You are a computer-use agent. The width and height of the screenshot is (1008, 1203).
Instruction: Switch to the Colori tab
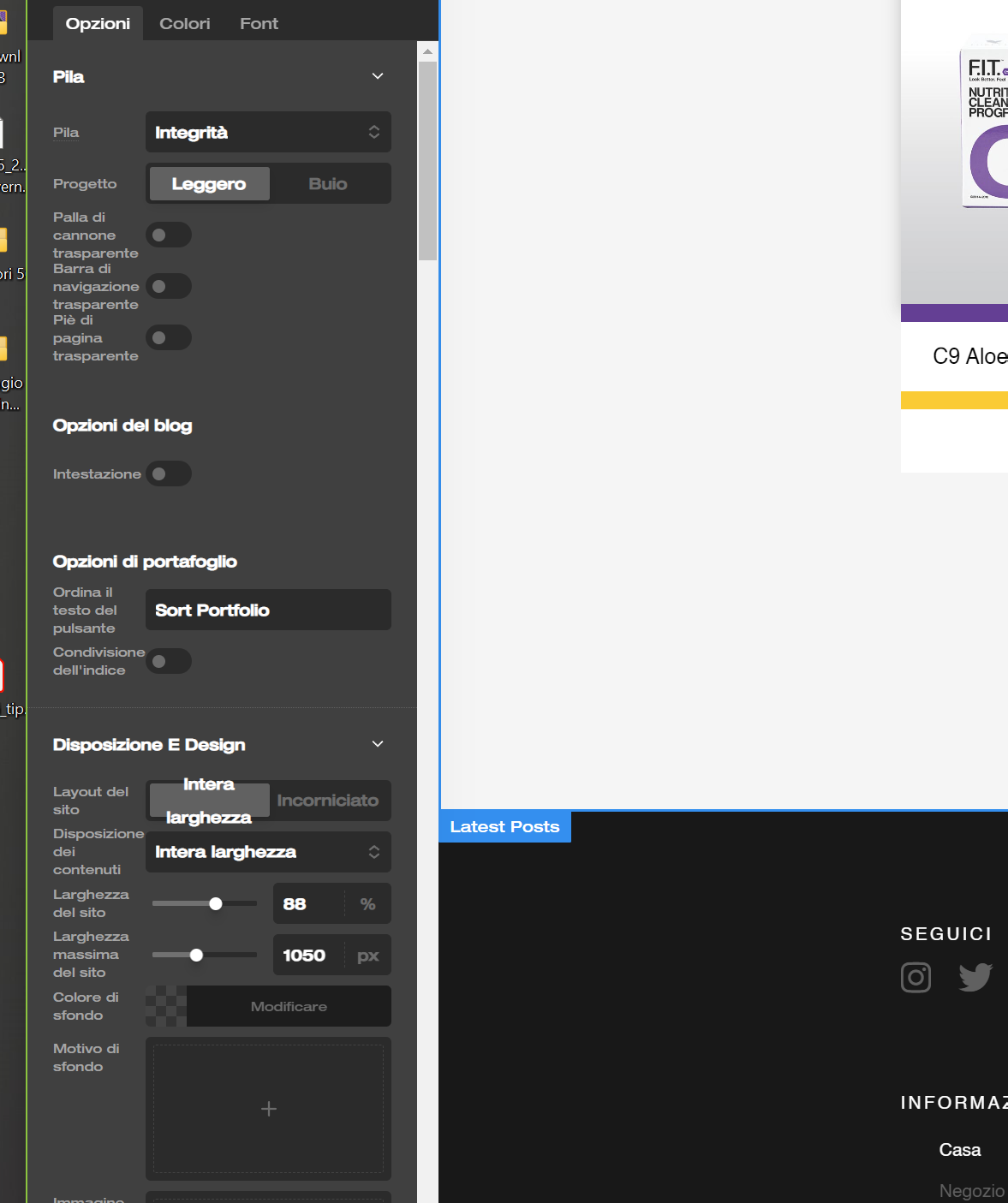tap(184, 23)
